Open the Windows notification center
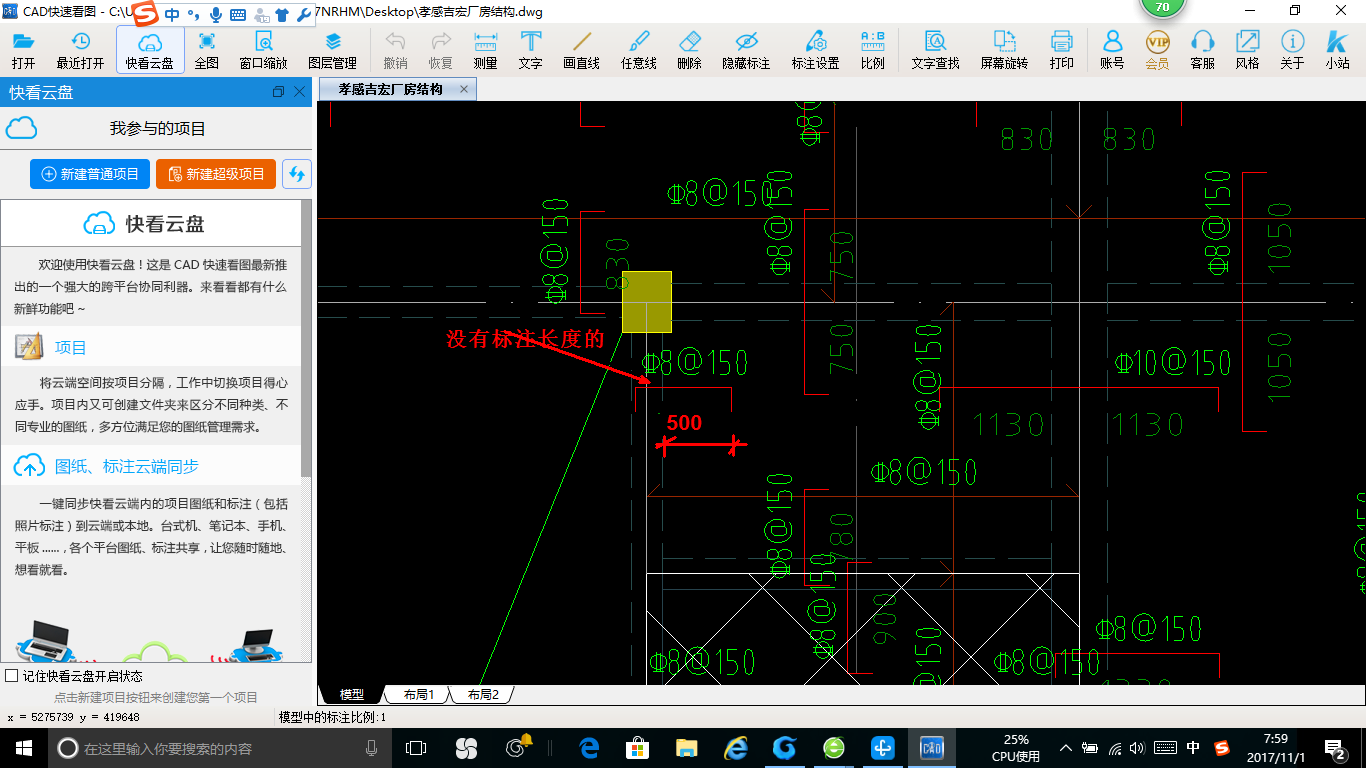1366x768 pixels. point(1335,747)
